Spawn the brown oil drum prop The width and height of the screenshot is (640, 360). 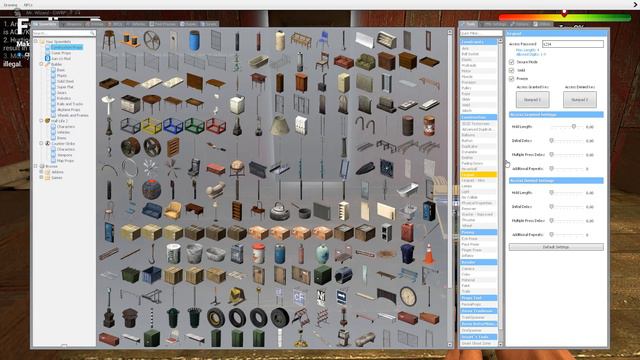click(408, 125)
